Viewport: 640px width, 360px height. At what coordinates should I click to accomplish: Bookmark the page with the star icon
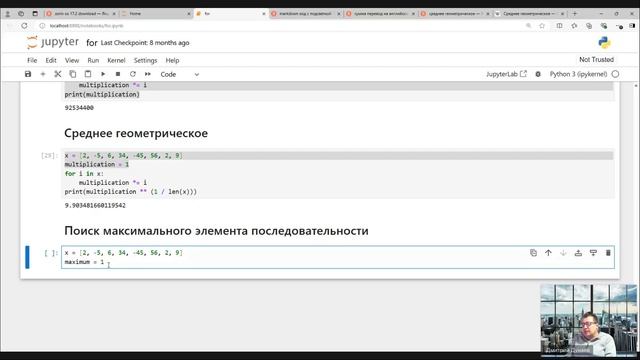[542, 26]
